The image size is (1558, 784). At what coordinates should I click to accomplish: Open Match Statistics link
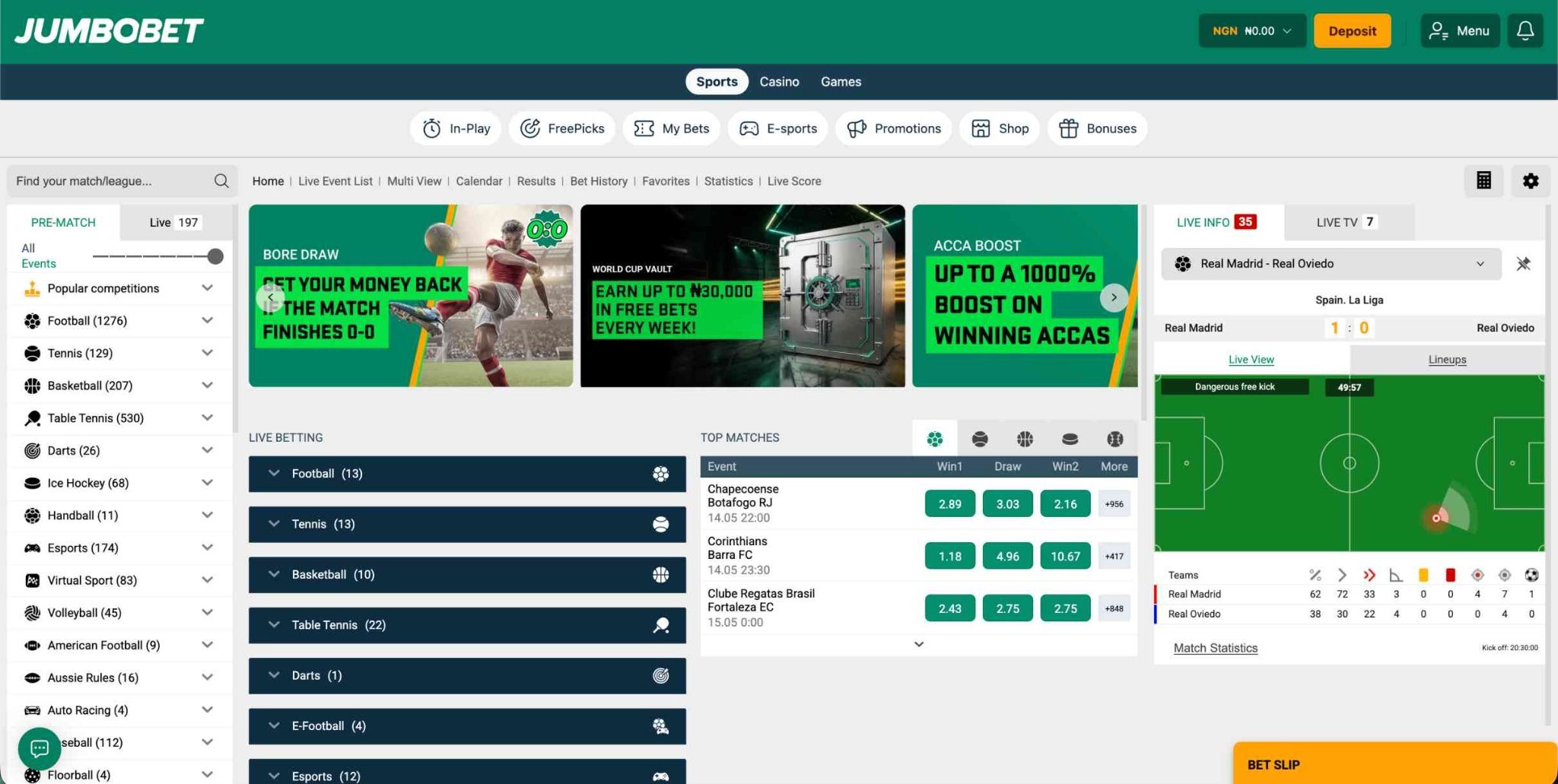1216,648
